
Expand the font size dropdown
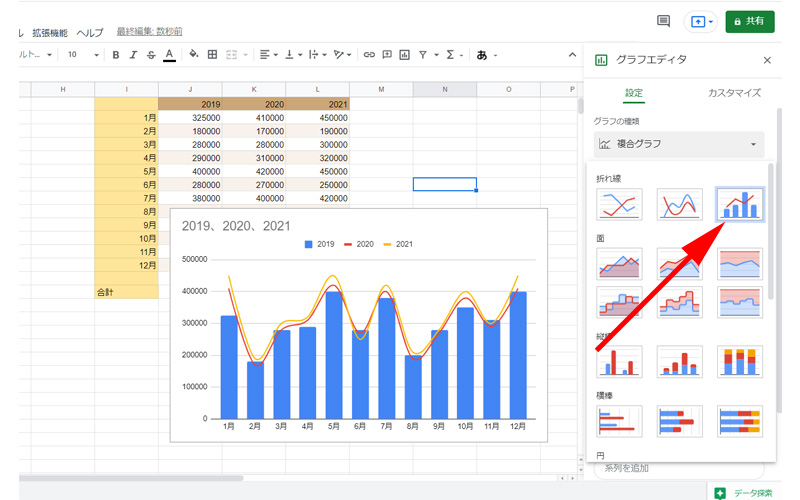pyautogui.click(x=96, y=55)
